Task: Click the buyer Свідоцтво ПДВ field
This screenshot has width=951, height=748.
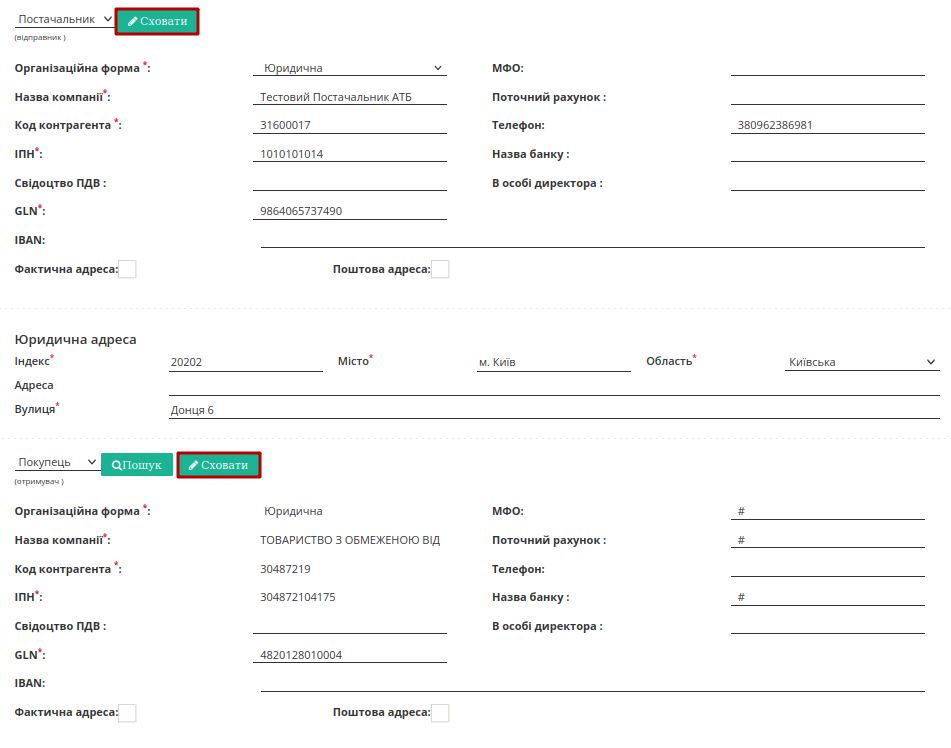Action: coord(350,626)
